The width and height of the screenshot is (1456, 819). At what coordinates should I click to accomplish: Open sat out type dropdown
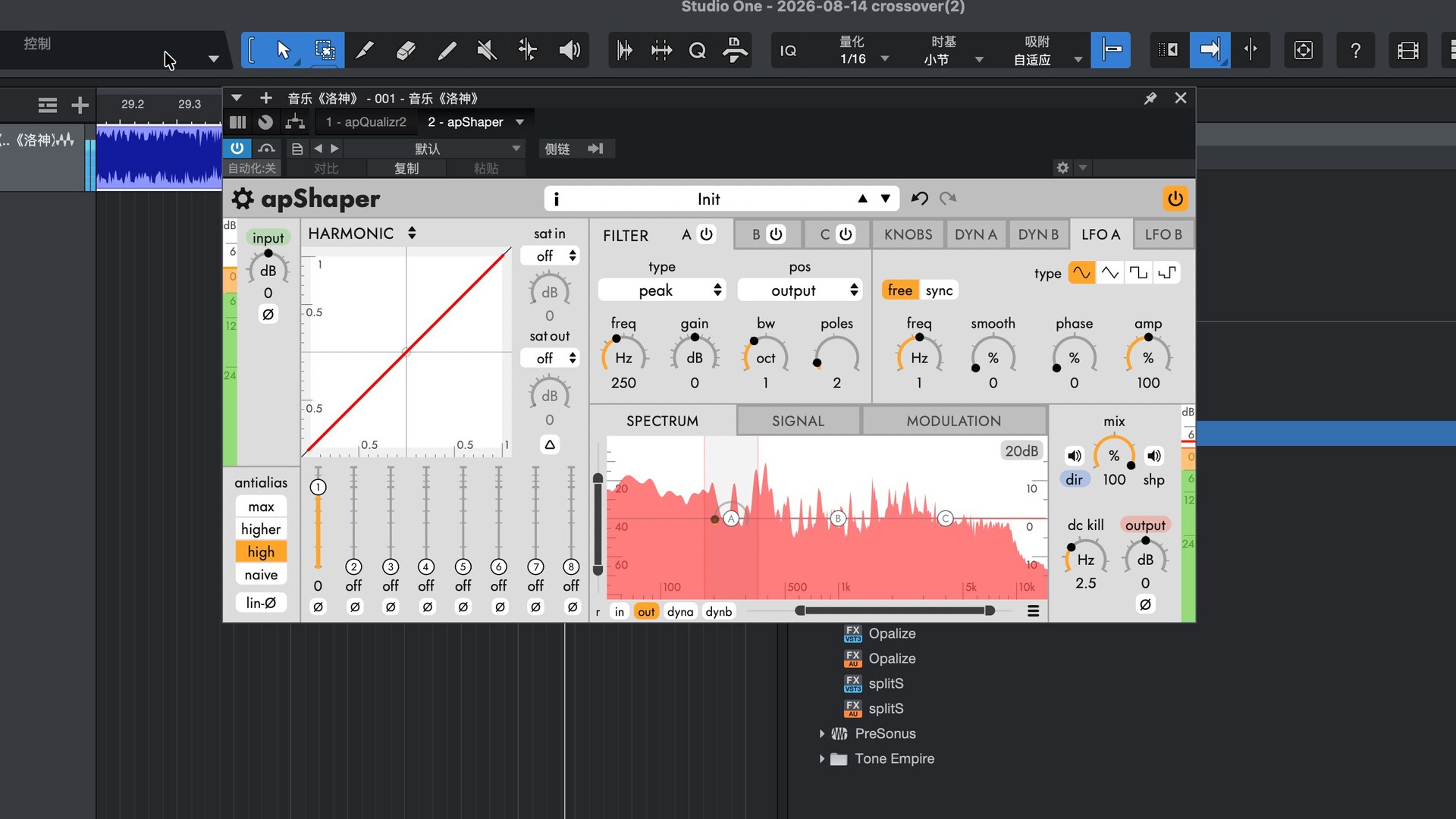(551, 358)
